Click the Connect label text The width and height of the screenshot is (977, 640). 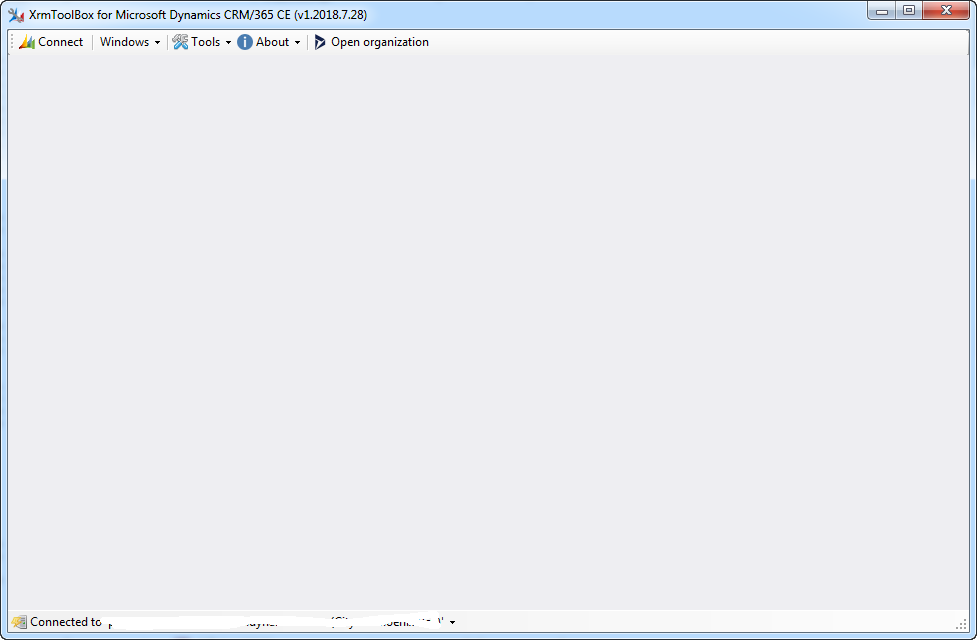click(60, 42)
